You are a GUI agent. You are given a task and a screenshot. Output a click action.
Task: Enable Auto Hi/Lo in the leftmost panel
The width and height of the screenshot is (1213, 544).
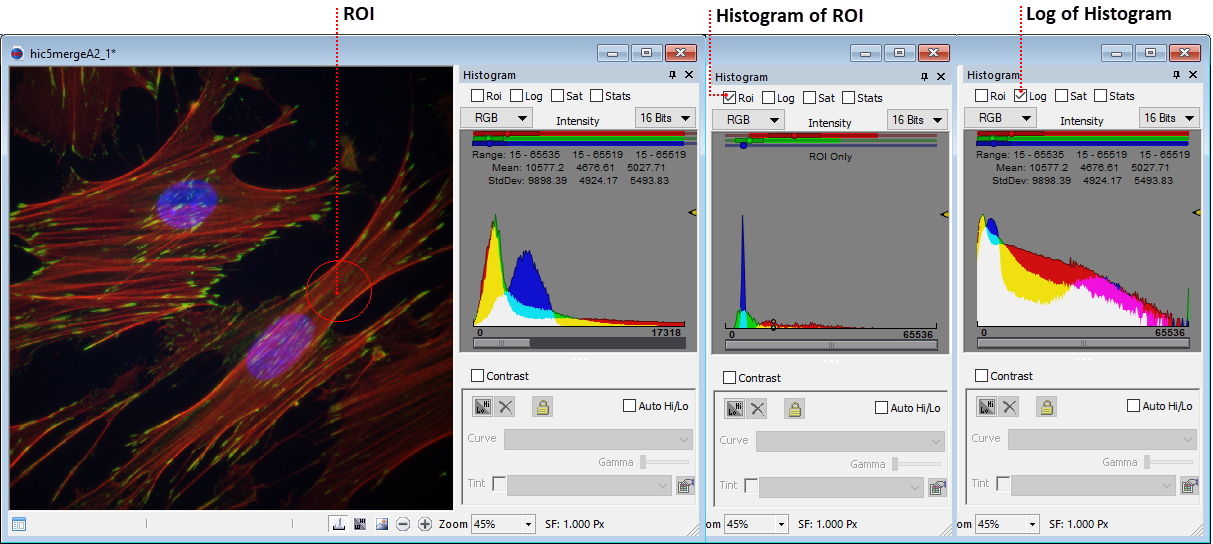pos(629,406)
